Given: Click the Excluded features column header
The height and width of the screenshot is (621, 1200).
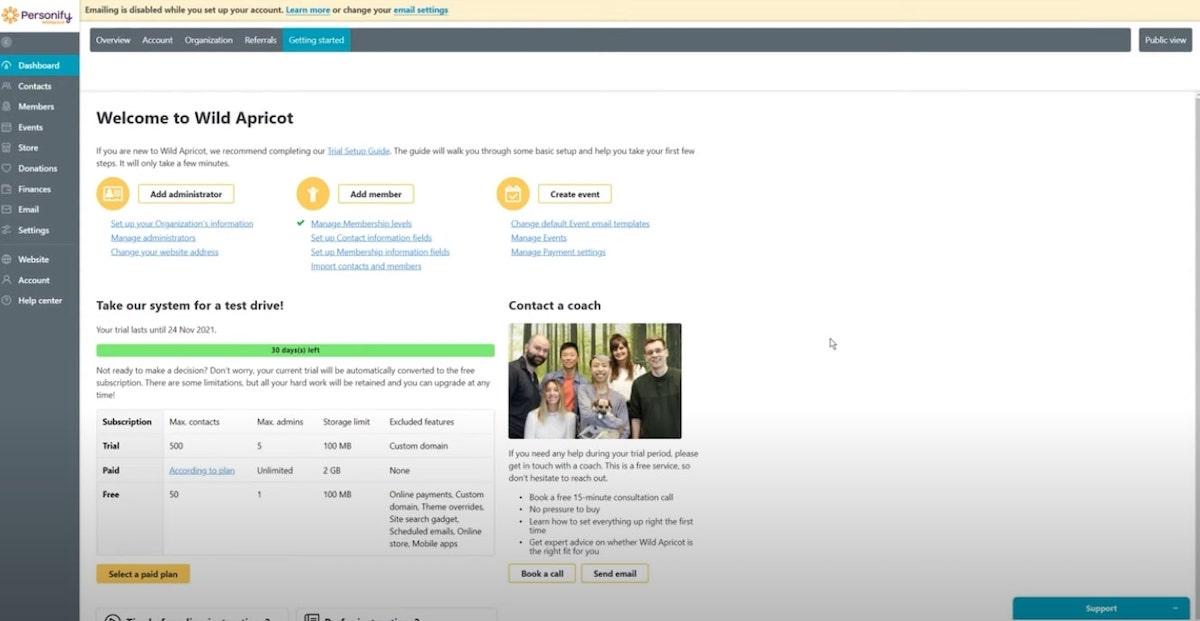Looking at the screenshot, I should [421, 422].
